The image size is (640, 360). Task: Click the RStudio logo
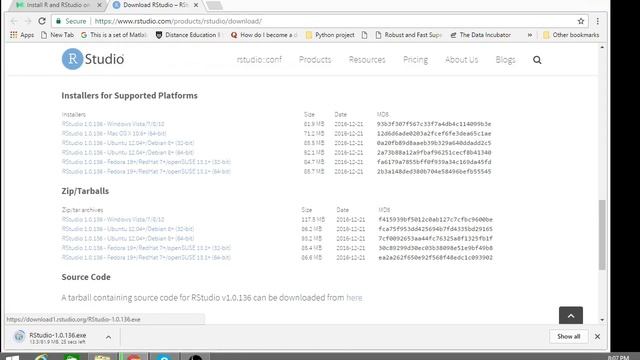coord(93,59)
